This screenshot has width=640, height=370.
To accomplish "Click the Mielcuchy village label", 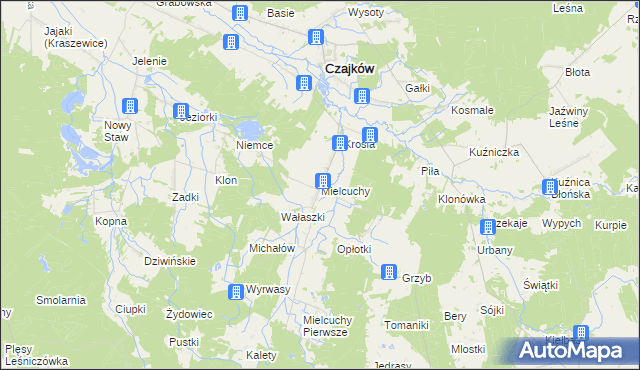I will click(x=346, y=191).
